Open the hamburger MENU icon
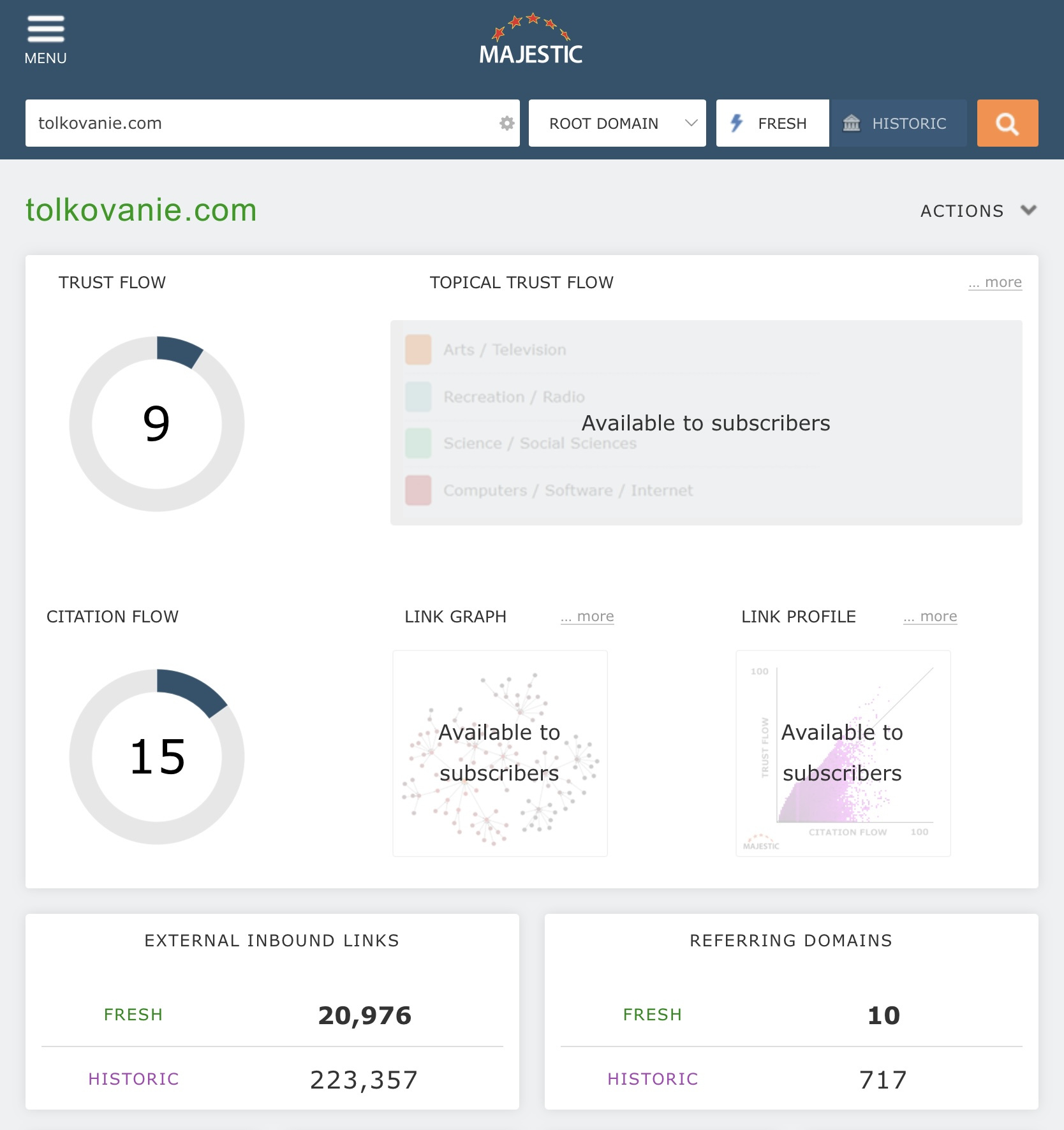The width and height of the screenshot is (1064, 1130). tap(45, 29)
